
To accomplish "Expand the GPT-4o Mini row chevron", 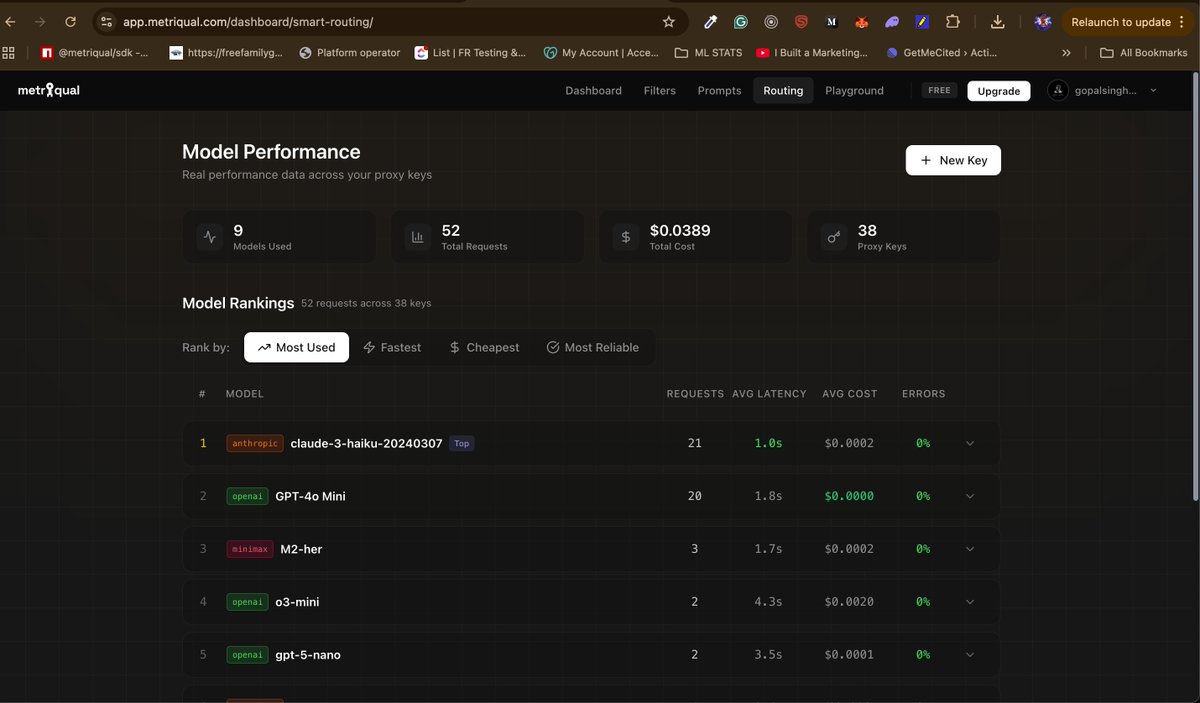I will click(970, 496).
